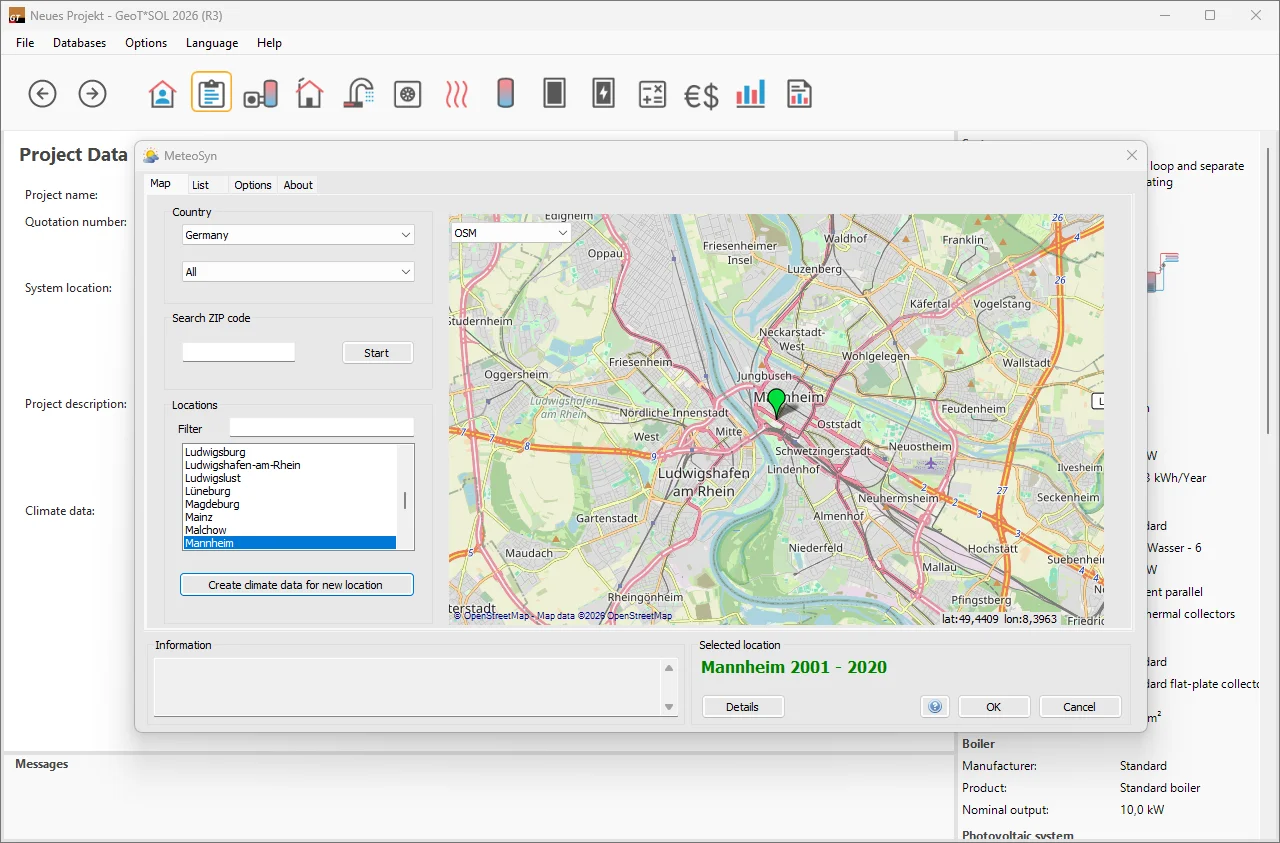The width and height of the screenshot is (1280, 843).
Task: Expand the 'All' region dropdown
Action: (298, 272)
